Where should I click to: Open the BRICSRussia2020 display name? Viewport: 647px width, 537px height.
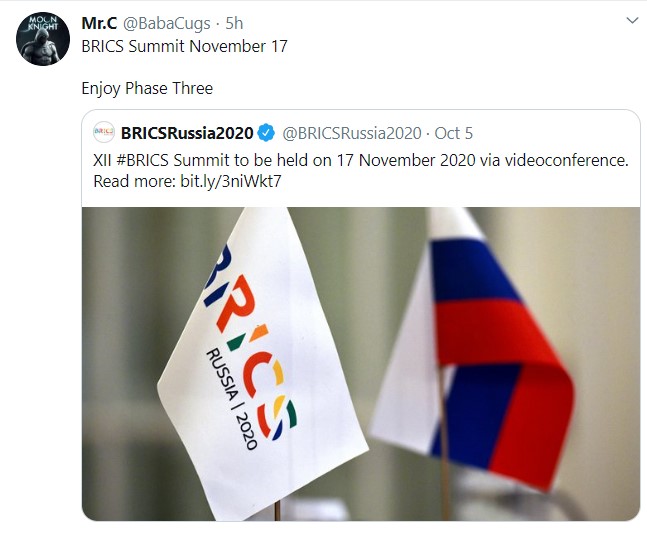pos(187,133)
